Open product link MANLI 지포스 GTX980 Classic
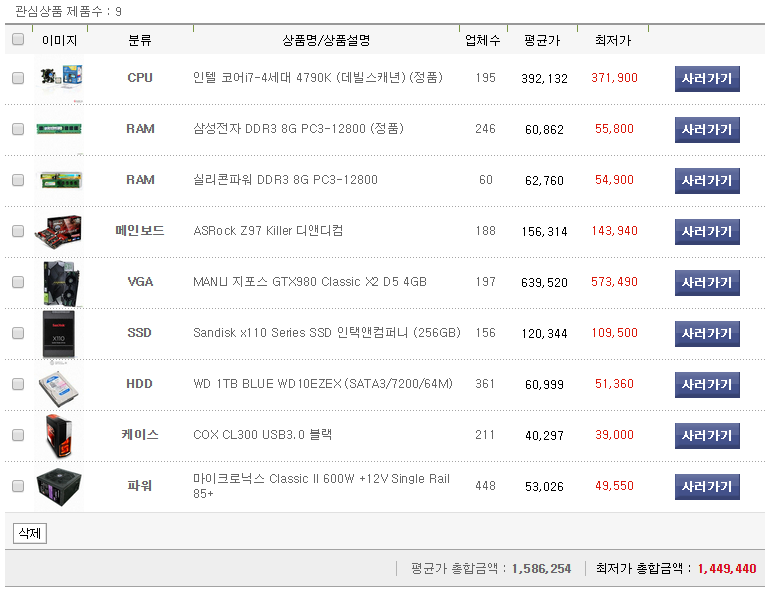 tap(310, 282)
